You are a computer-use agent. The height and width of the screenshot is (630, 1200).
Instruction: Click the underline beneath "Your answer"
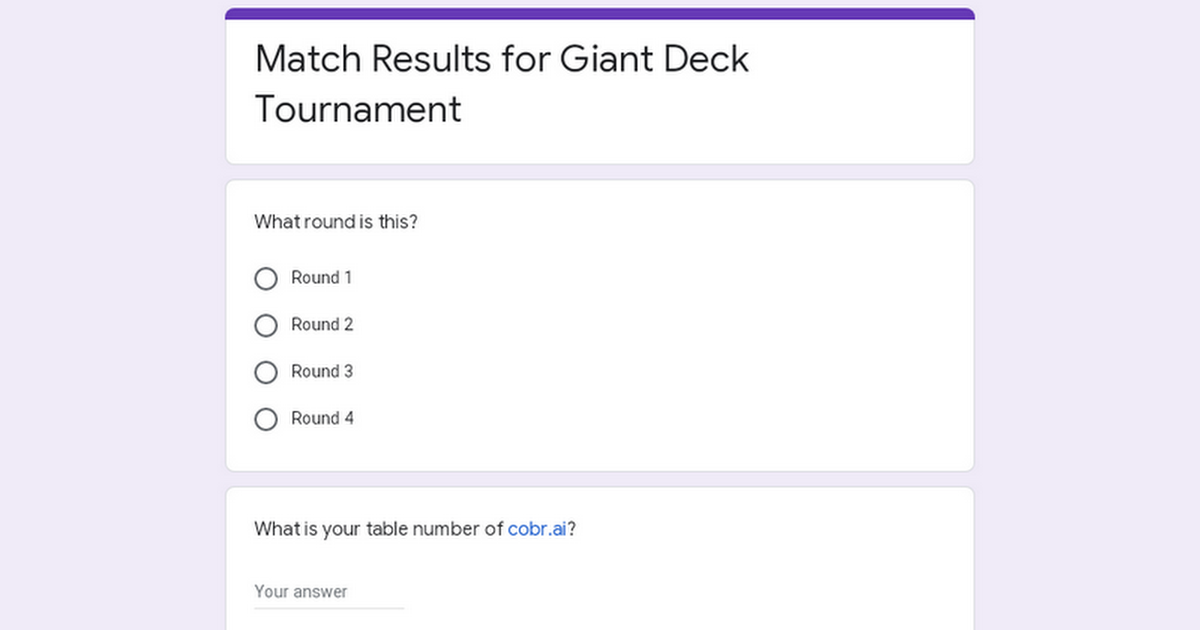click(329, 607)
